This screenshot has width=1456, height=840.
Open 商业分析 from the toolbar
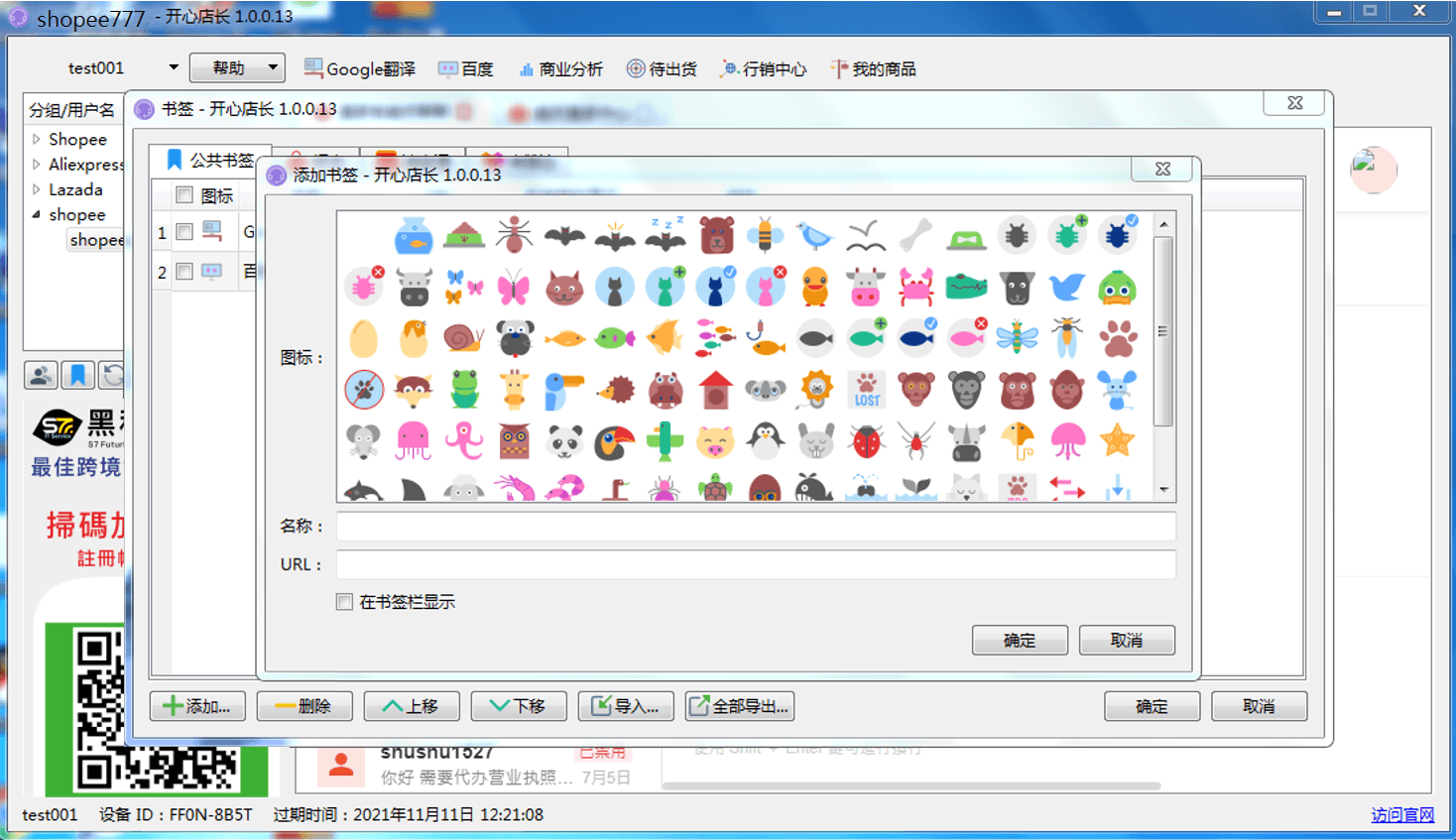(560, 68)
